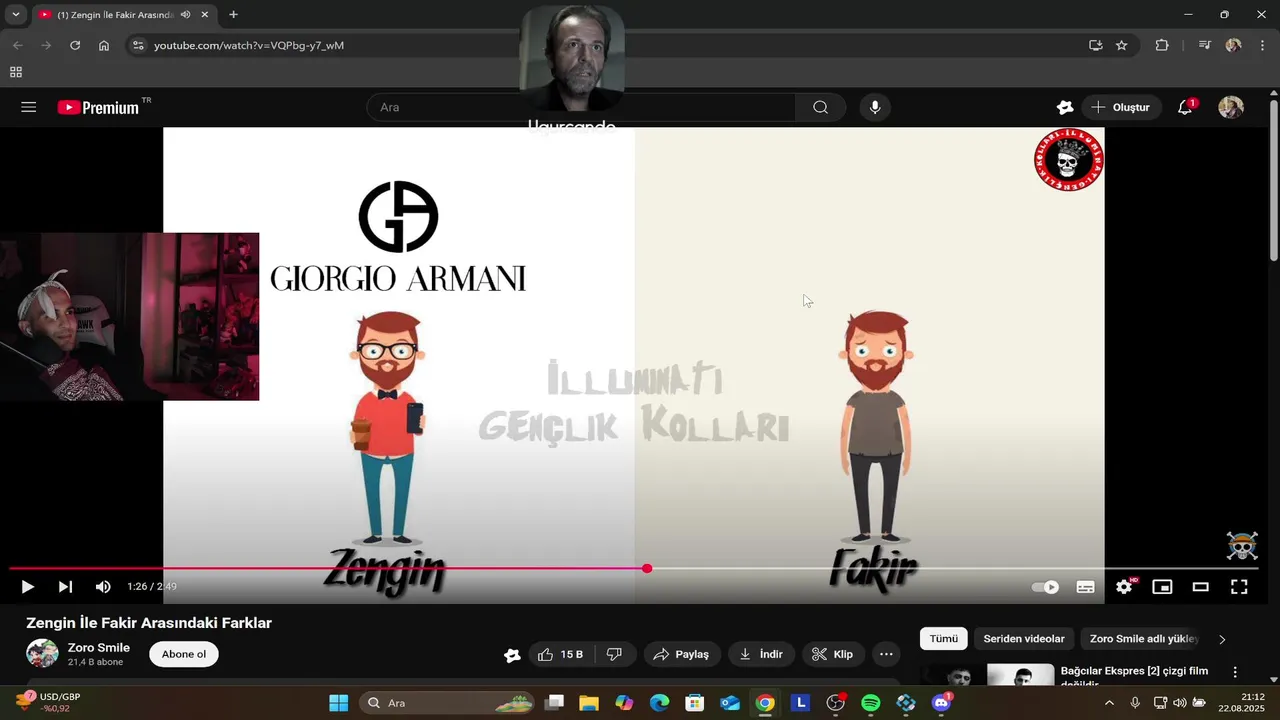The width and height of the screenshot is (1280, 720).
Task: Open options for Bağcılar Ekspres video
Action: point(1235,673)
